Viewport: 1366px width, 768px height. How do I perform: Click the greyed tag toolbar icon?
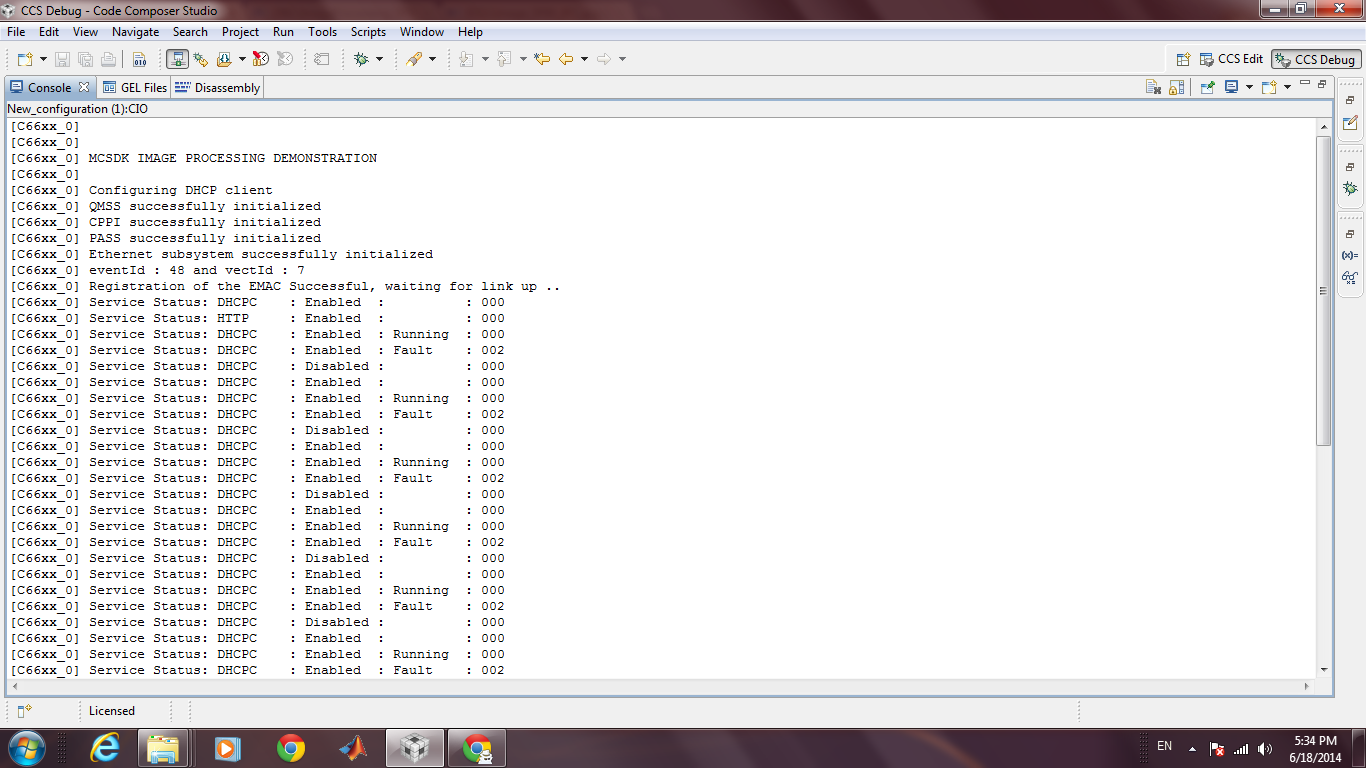(x=321, y=59)
